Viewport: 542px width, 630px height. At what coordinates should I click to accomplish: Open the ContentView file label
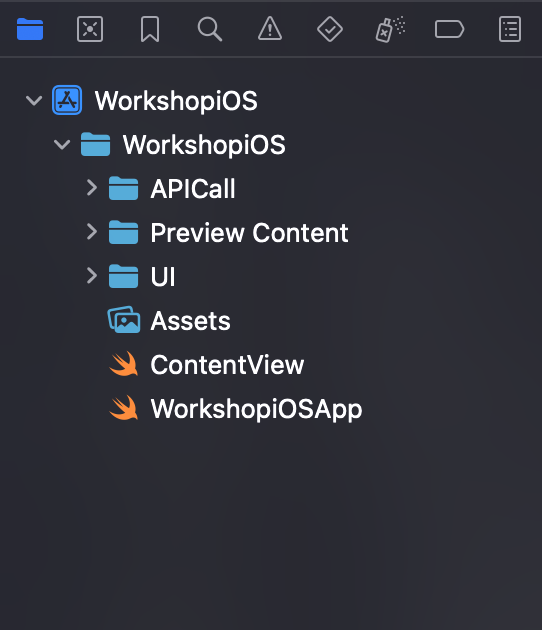tap(227, 365)
